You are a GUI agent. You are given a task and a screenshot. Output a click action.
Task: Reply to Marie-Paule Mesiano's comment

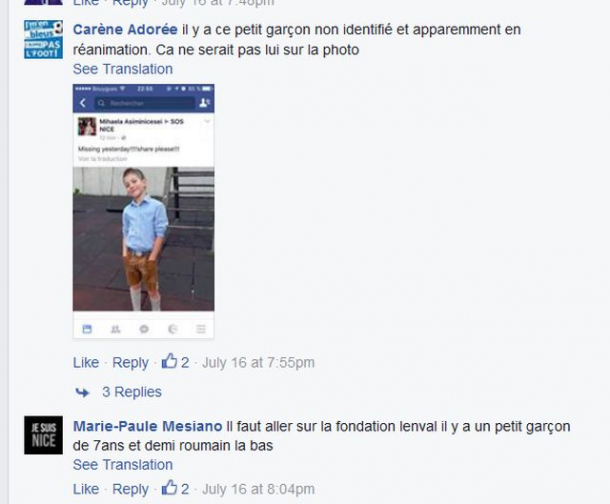coord(130,489)
